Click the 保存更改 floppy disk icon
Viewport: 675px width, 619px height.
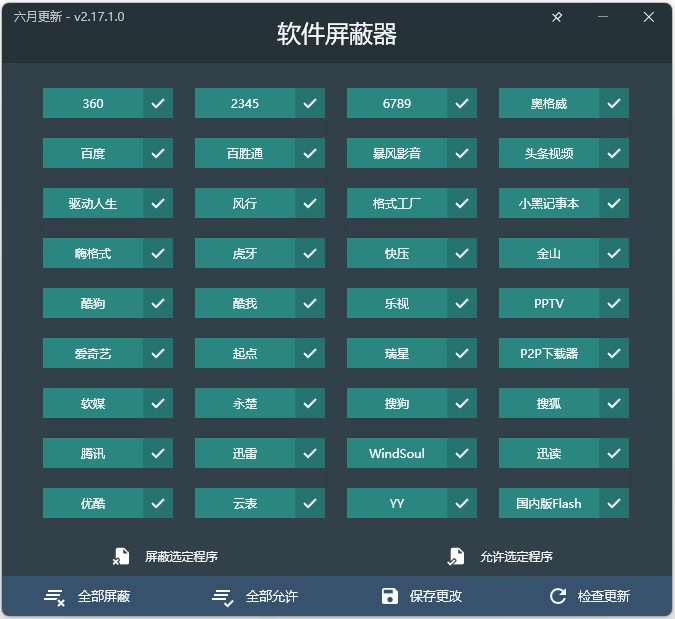pos(390,597)
